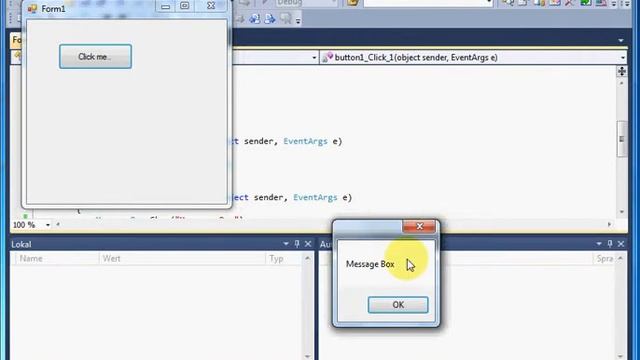640x360 pixels.
Task: Close the message box with the red X
Action: pyautogui.click(x=419, y=227)
